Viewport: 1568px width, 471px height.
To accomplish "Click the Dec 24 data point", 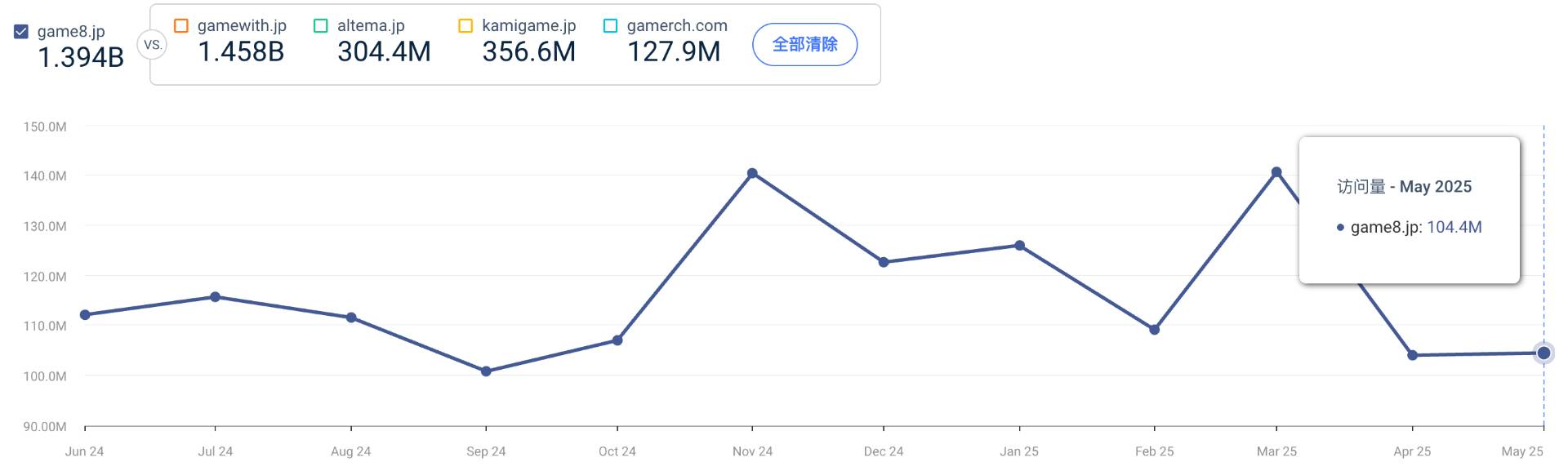I will tap(884, 262).
